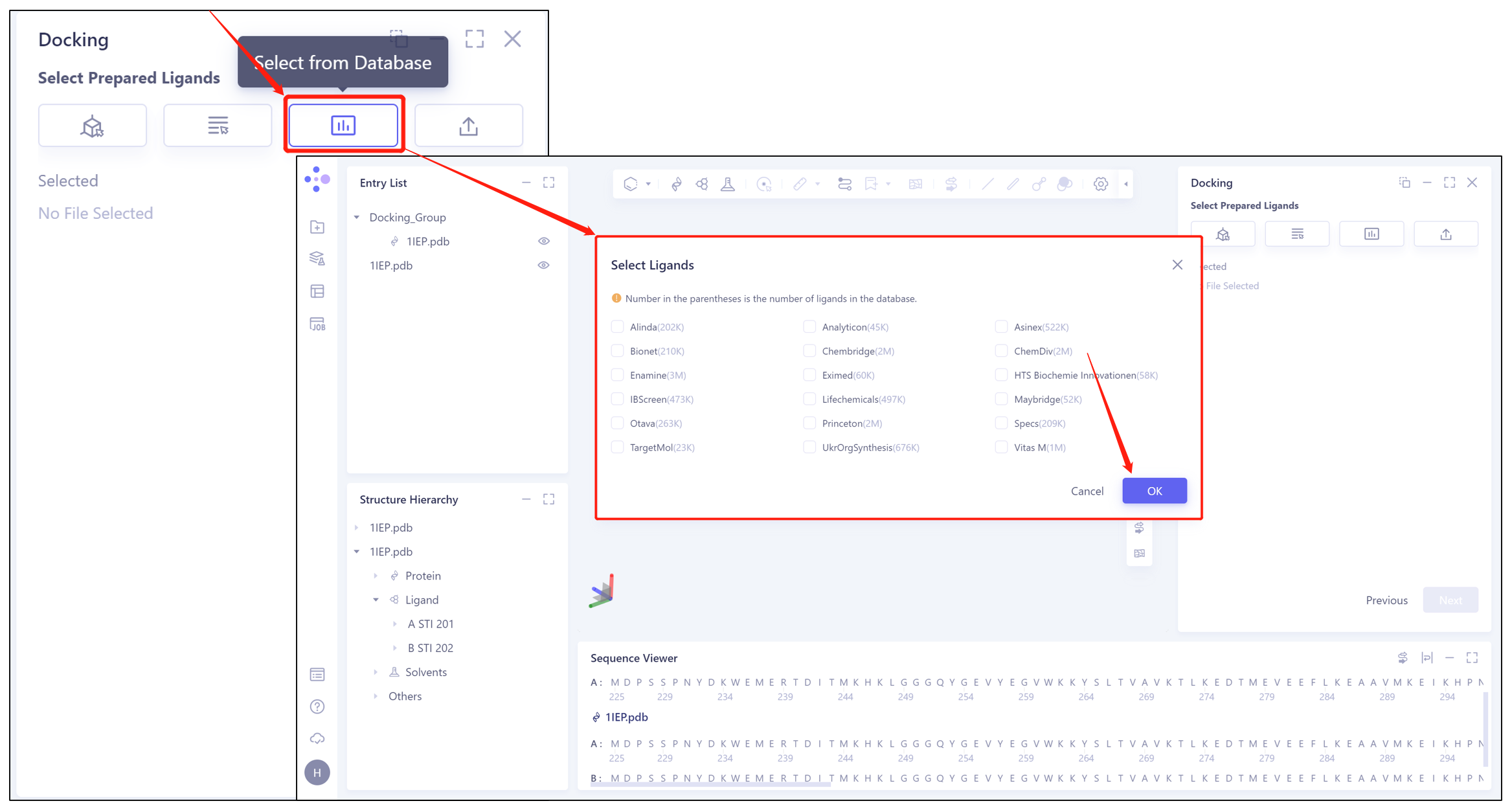Select the line drawing tool in the toolbar
Image resolution: width=1512 pixels, height=812 pixels.
pyautogui.click(x=987, y=184)
